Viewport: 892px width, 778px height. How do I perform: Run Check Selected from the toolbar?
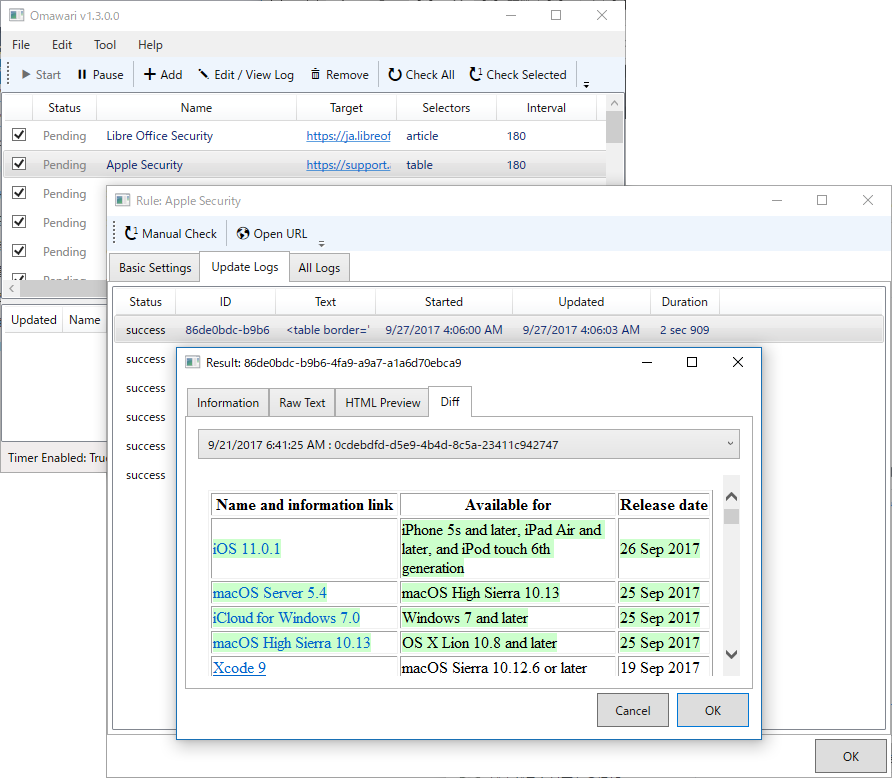518,75
